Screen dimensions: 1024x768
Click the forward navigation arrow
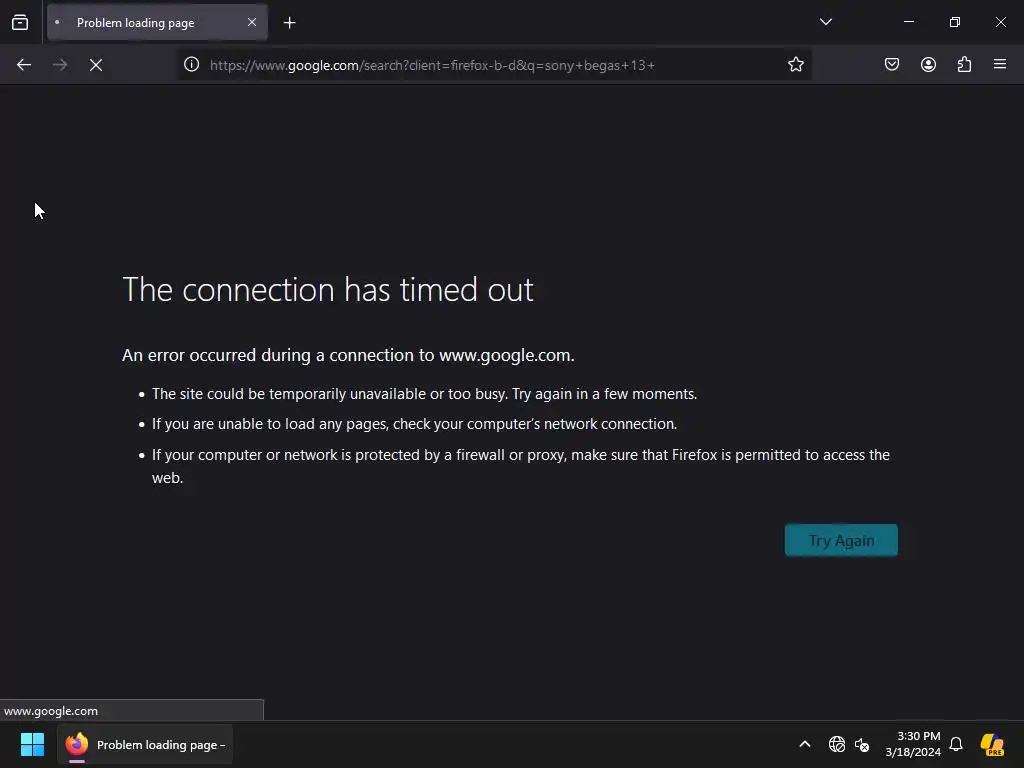[60, 65]
